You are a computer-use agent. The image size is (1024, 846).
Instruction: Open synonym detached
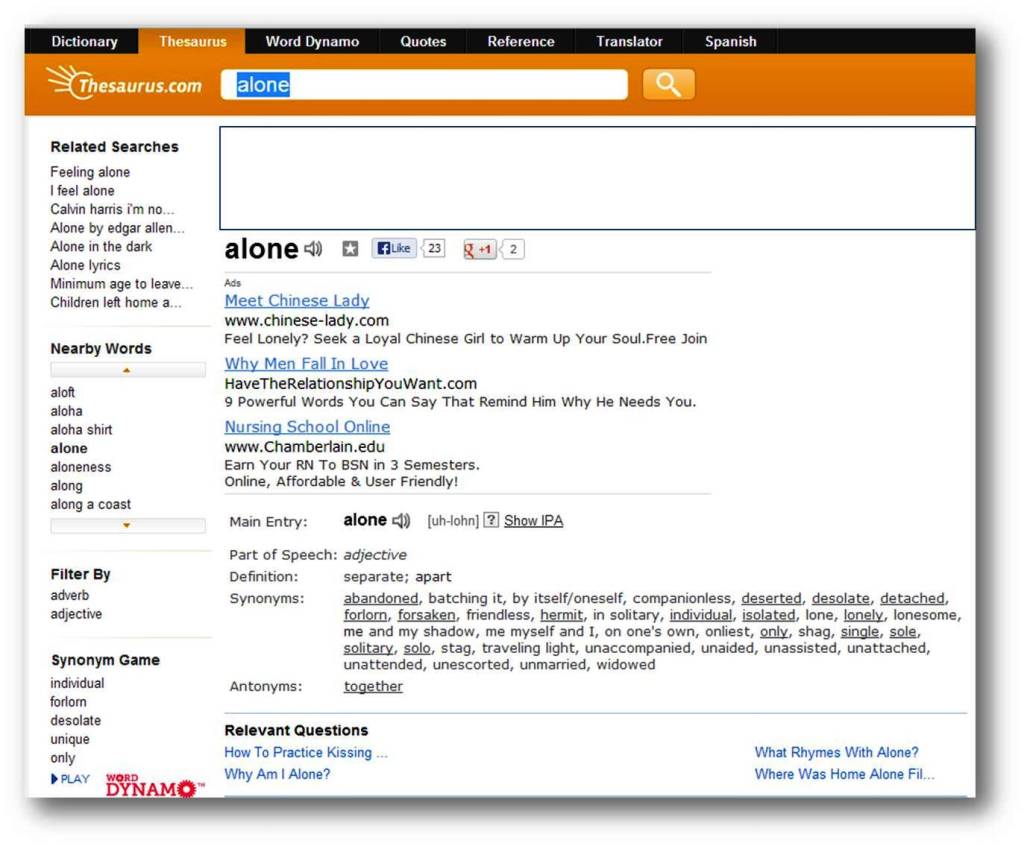coord(912,598)
